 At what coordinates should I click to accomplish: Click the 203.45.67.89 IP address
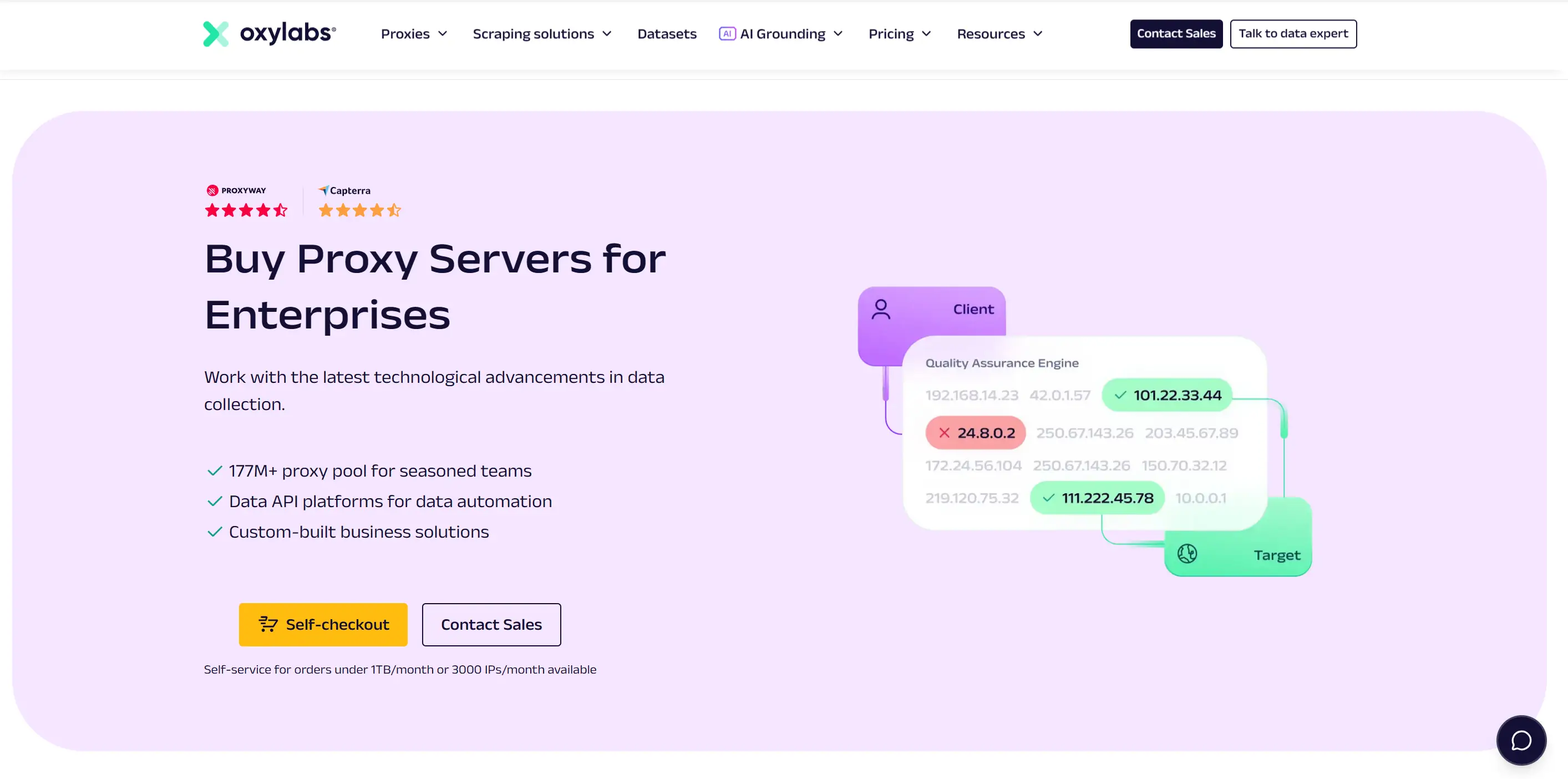(x=1191, y=433)
